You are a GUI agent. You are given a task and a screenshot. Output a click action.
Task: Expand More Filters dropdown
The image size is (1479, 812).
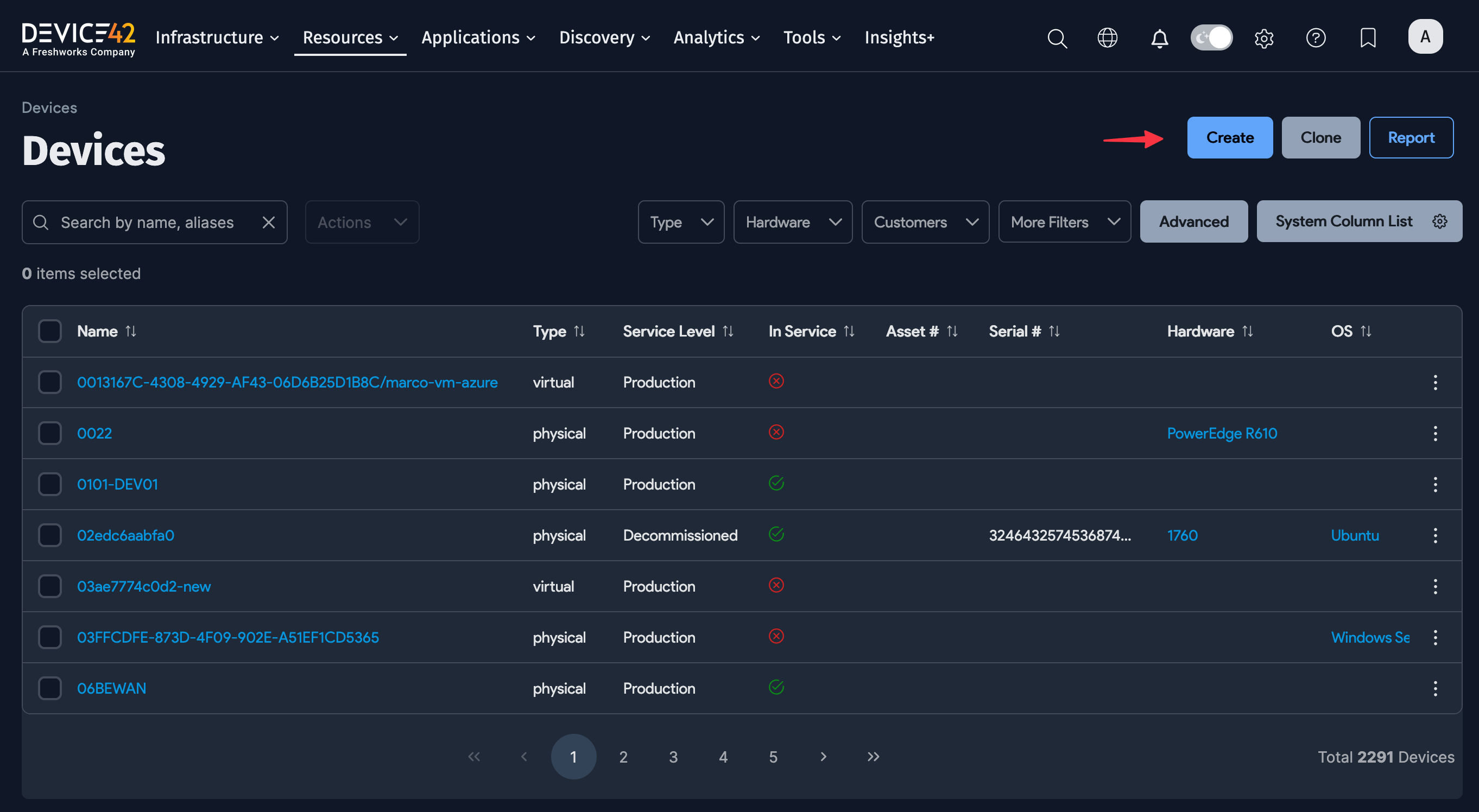1064,222
